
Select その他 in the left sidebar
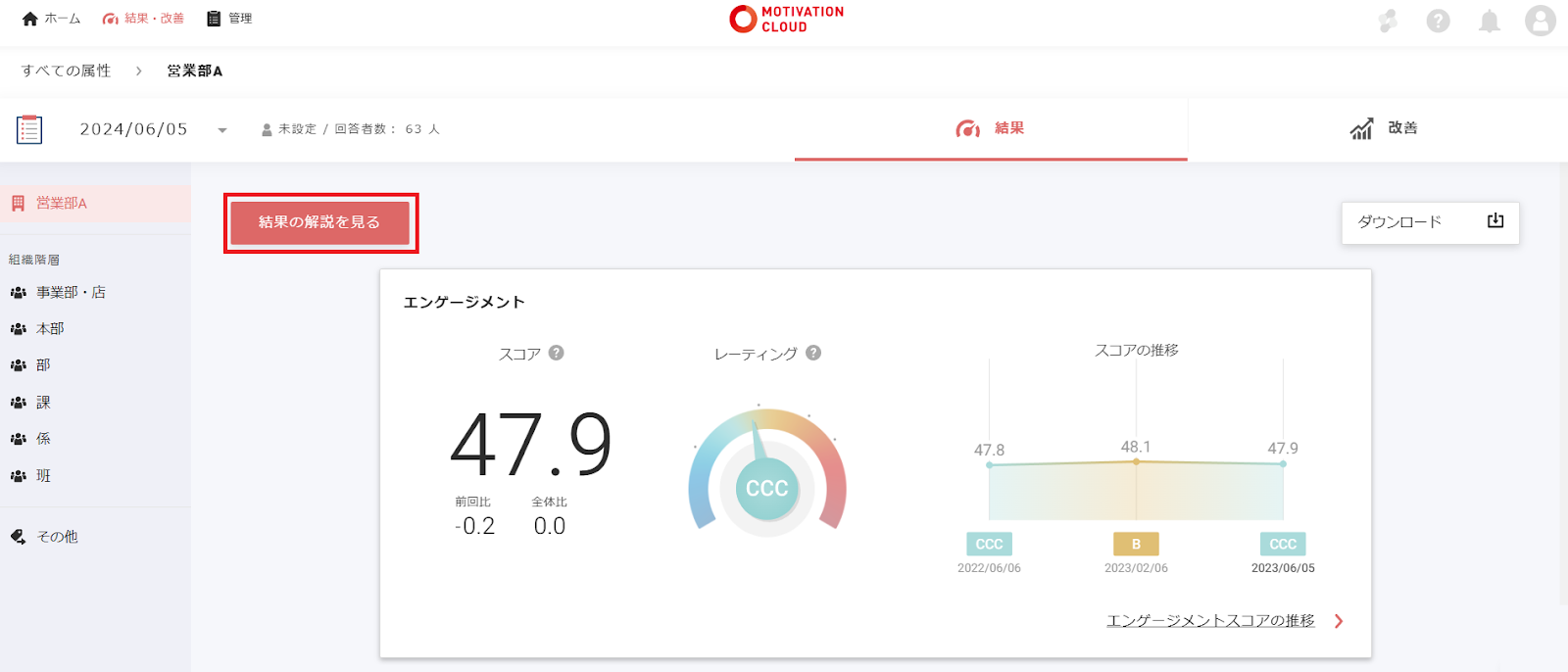tap(57, 537)
